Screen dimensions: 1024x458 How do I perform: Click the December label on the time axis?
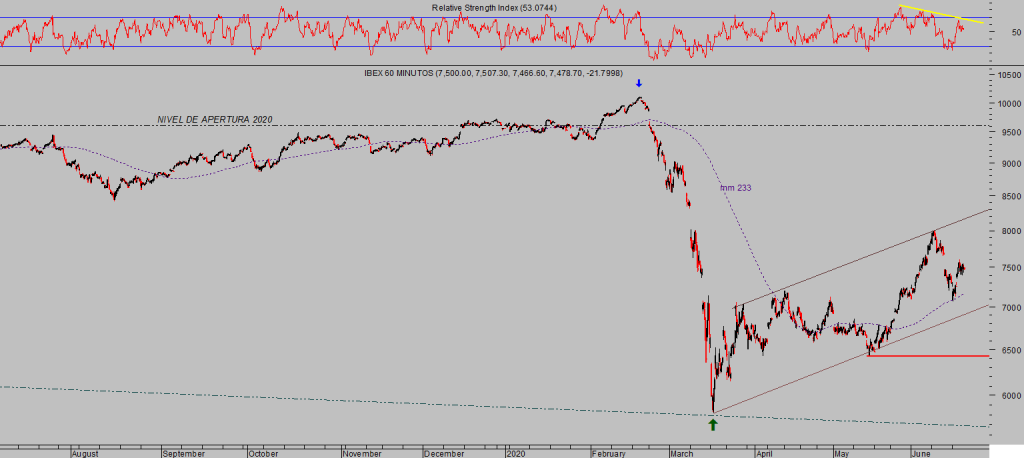[x=443, y=453]
